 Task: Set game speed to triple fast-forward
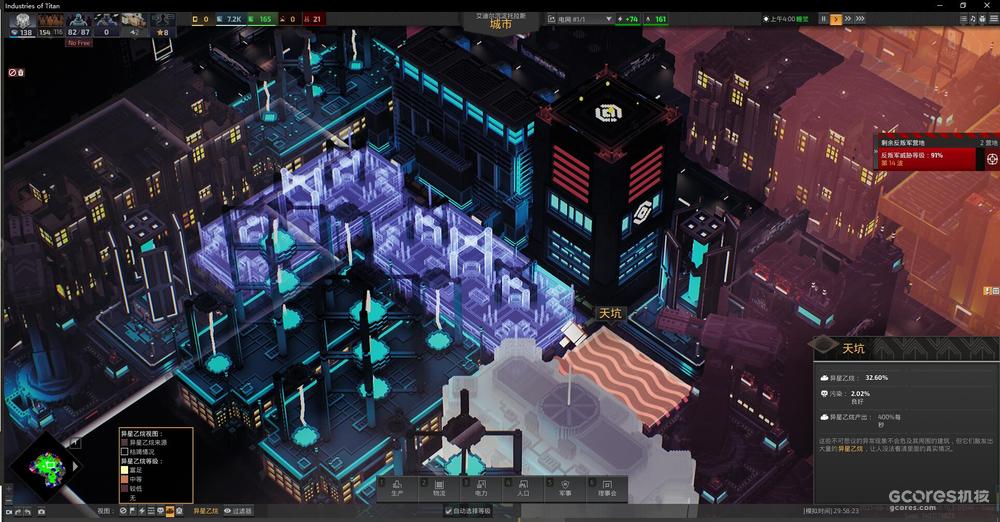(x=860, y=19)
